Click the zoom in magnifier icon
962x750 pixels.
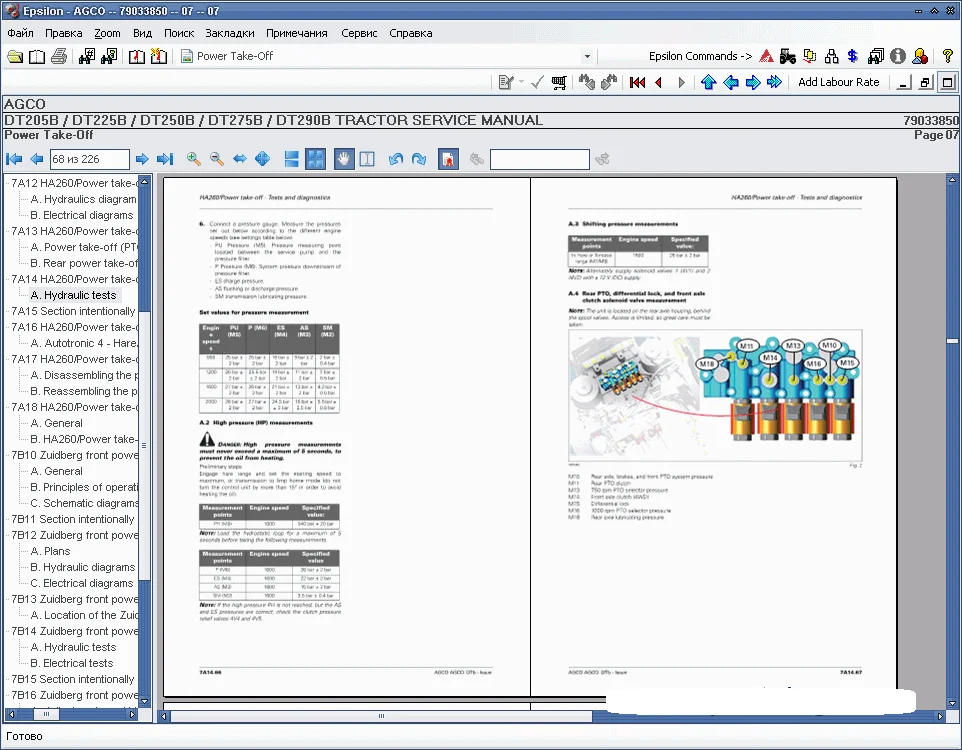point(193,159)
